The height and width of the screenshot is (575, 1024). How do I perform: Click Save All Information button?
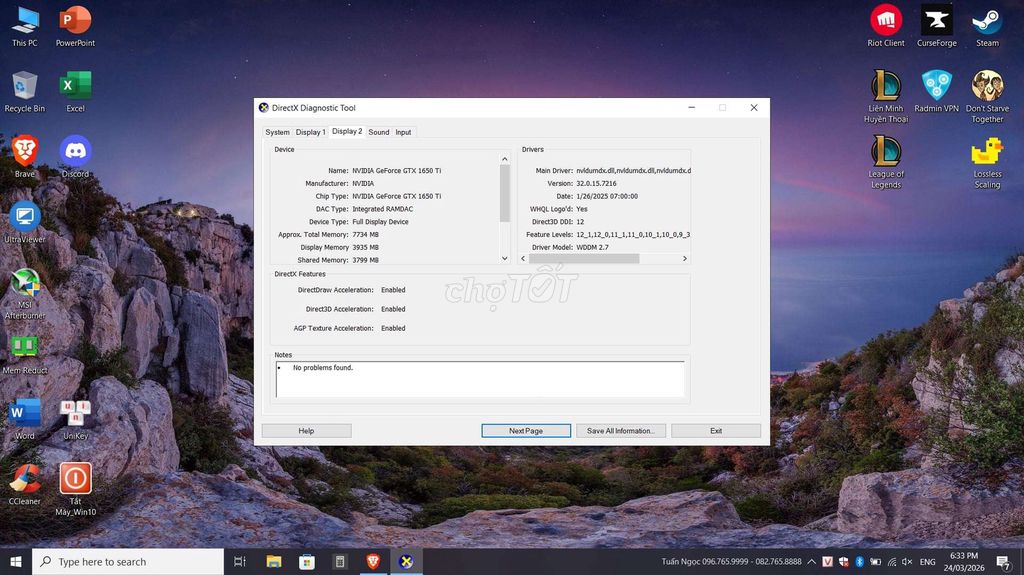click(620, 431)
